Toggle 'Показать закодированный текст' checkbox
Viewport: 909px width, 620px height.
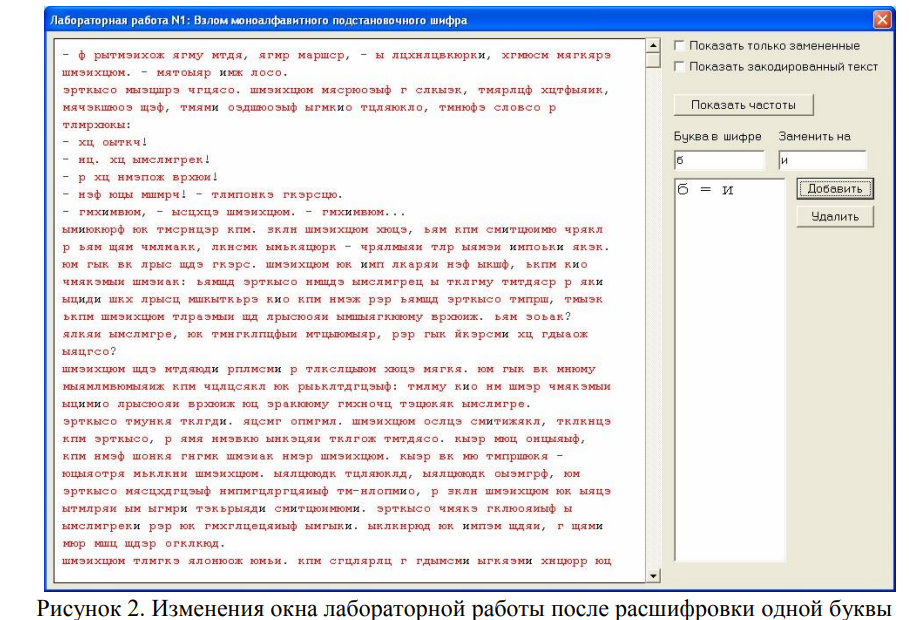pos(681,67)
